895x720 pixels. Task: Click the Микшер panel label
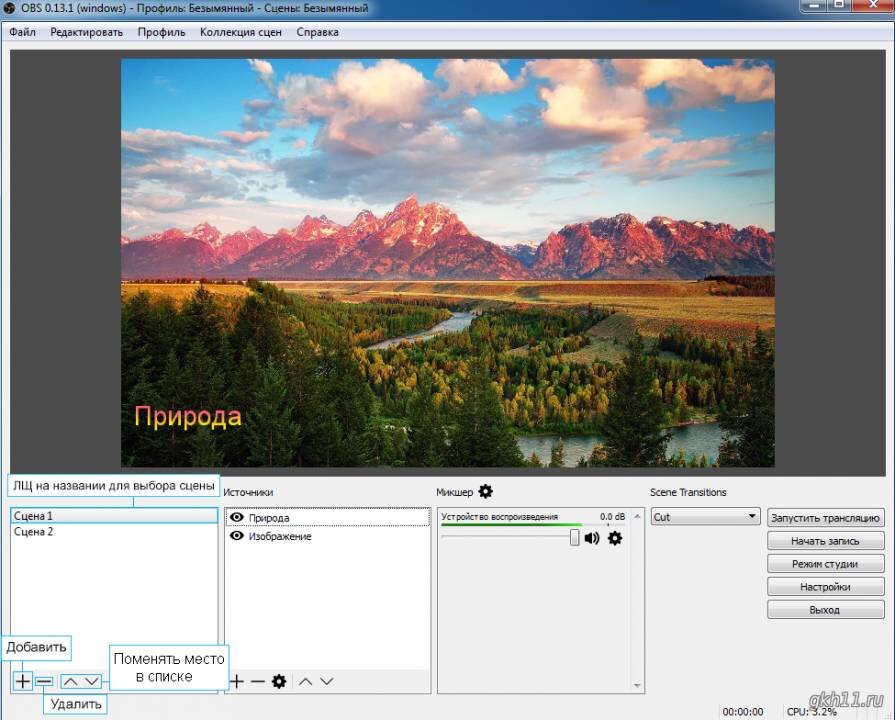coord(454,492)
